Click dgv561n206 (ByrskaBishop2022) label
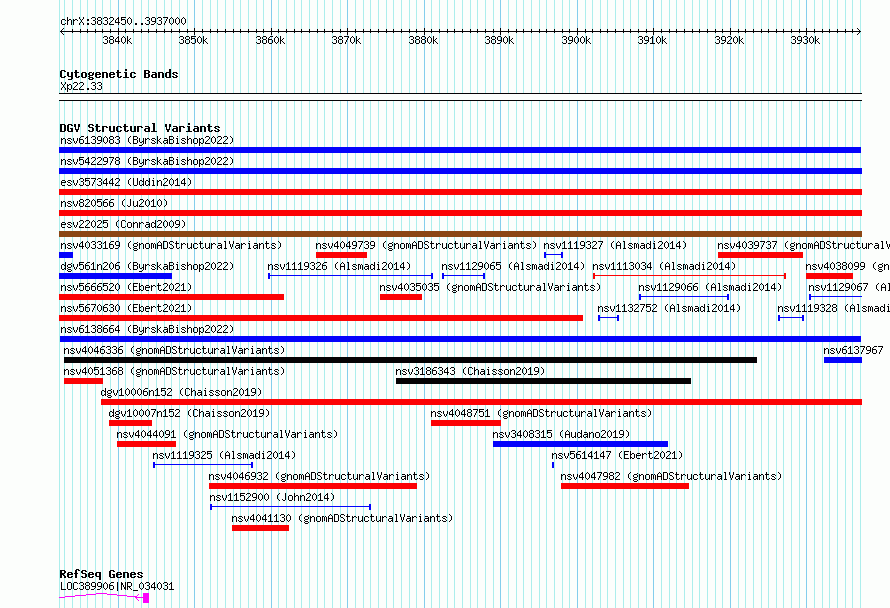890x608 pixels. 147,266
